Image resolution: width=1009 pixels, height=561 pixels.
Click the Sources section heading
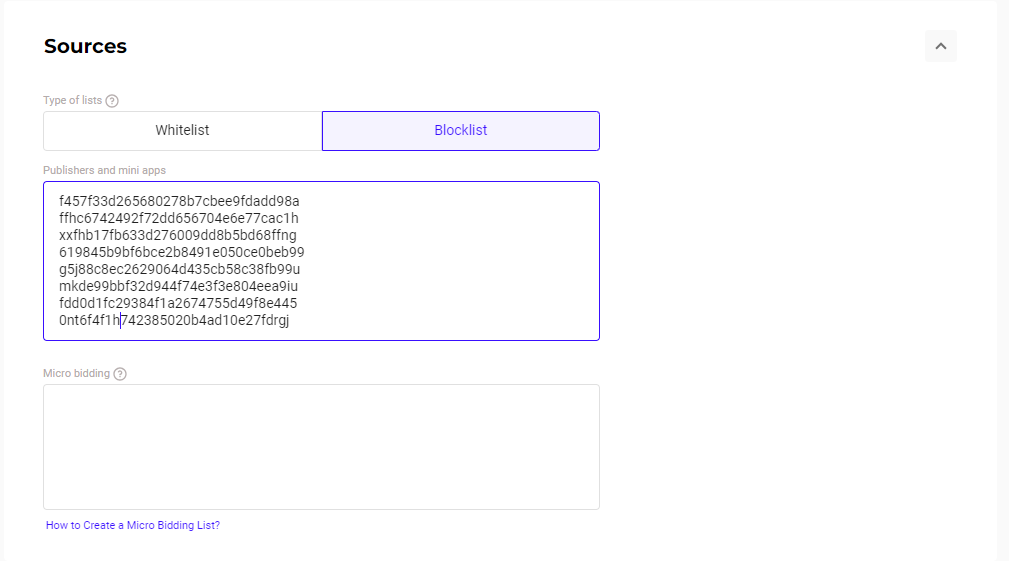pos(85,47)
